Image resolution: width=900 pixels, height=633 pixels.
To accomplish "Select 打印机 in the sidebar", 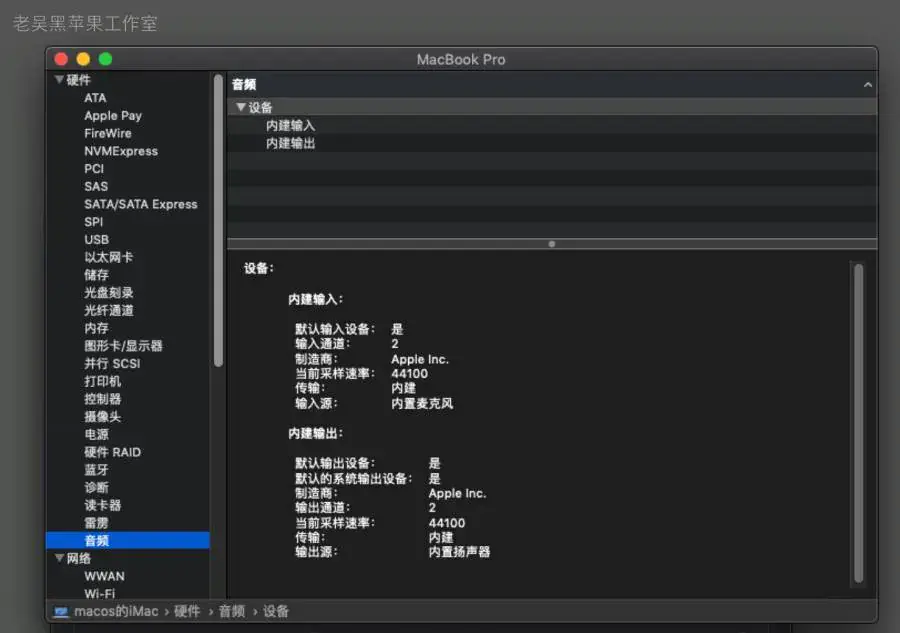I will 103,382.
